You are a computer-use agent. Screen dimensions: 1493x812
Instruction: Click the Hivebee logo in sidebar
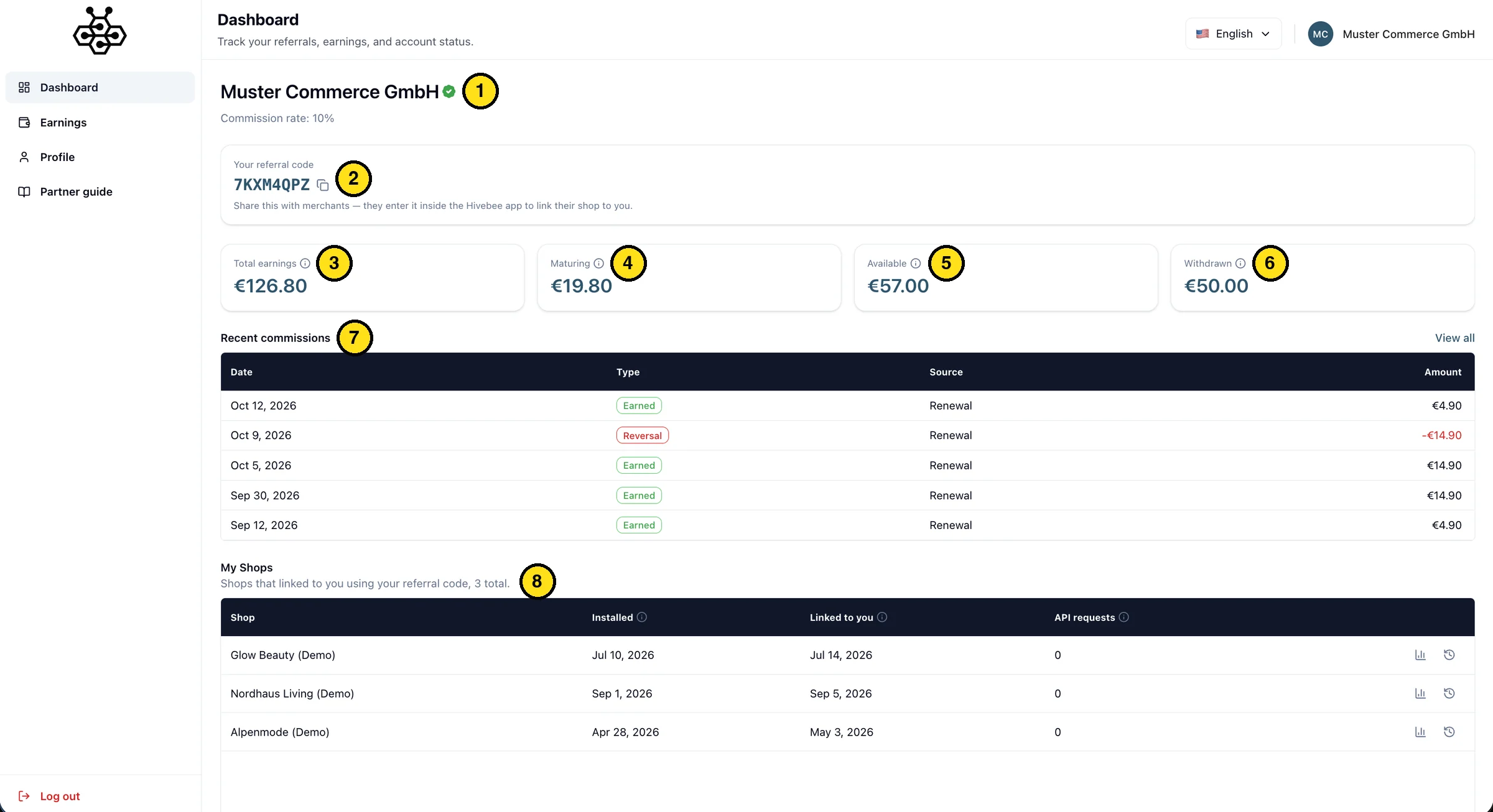(x=100, y=30)
